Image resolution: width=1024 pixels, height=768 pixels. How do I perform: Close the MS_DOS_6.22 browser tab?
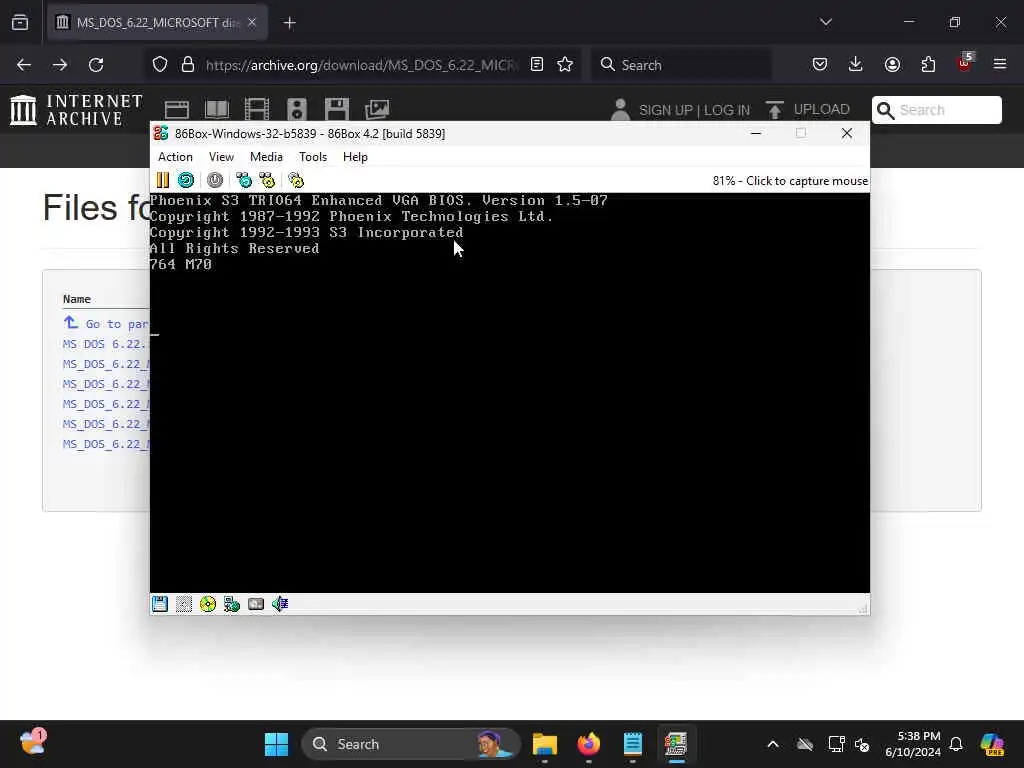coord(252,22)
